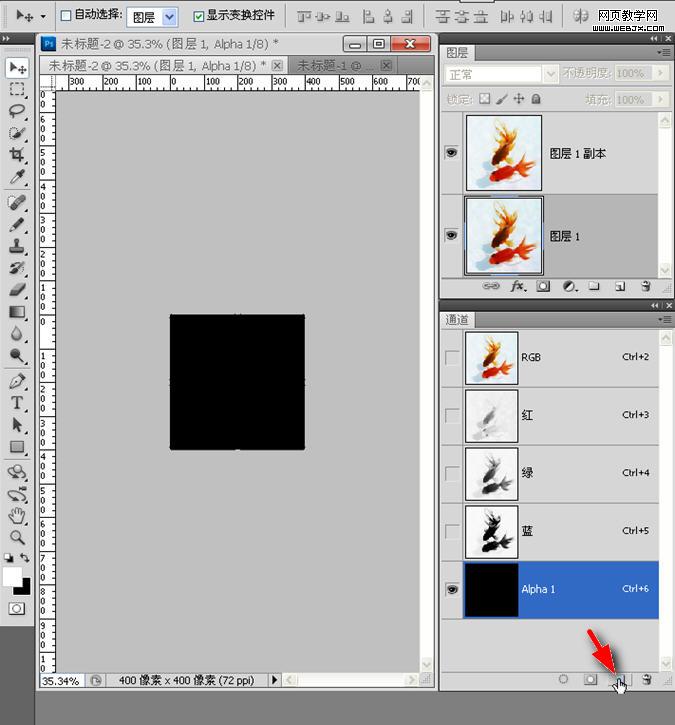Select the Rectangular Marquee tool

click(18, 89)
